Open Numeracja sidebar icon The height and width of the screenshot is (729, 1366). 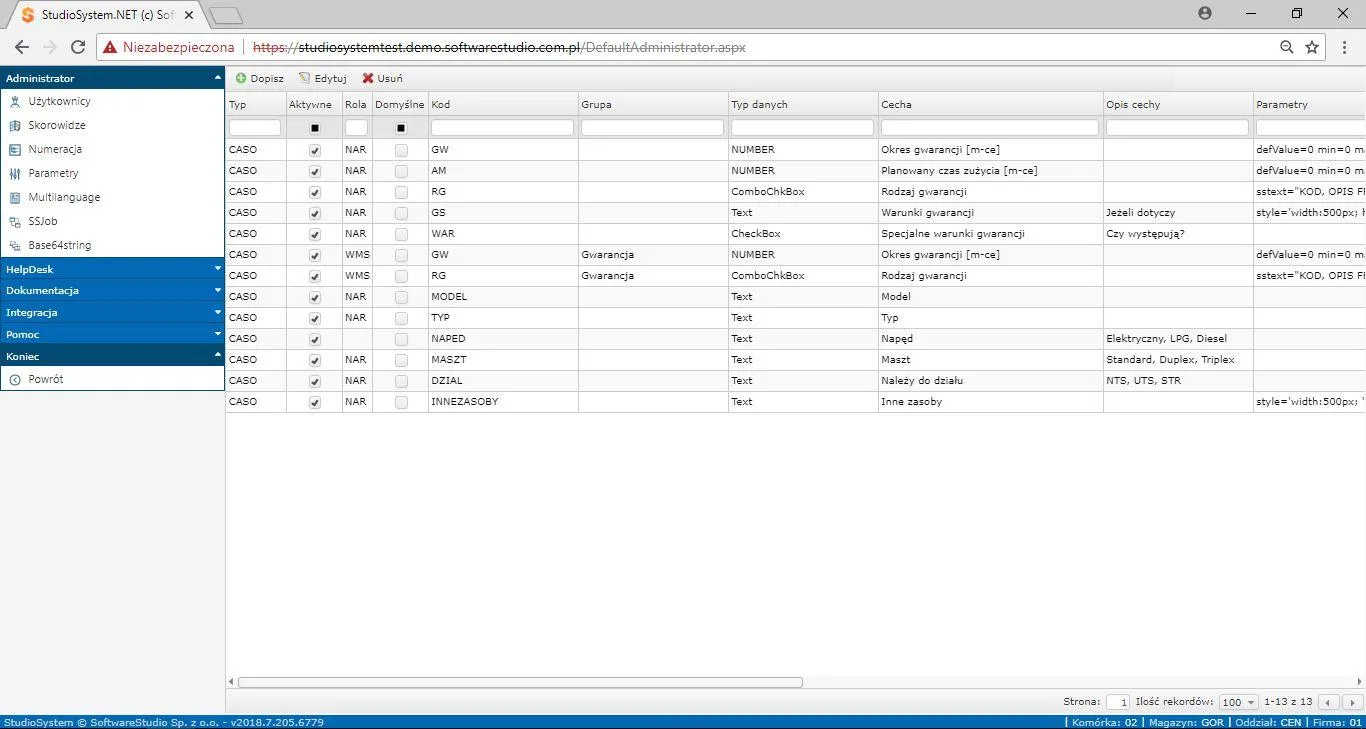pyautogui.click(x=15, y=149)
